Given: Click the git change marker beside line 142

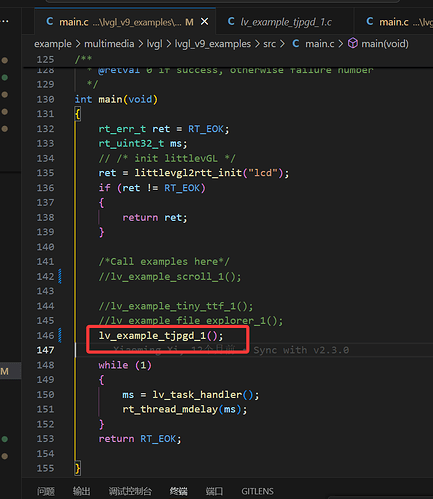Looking at the screenshot, I should pos(60,276).
